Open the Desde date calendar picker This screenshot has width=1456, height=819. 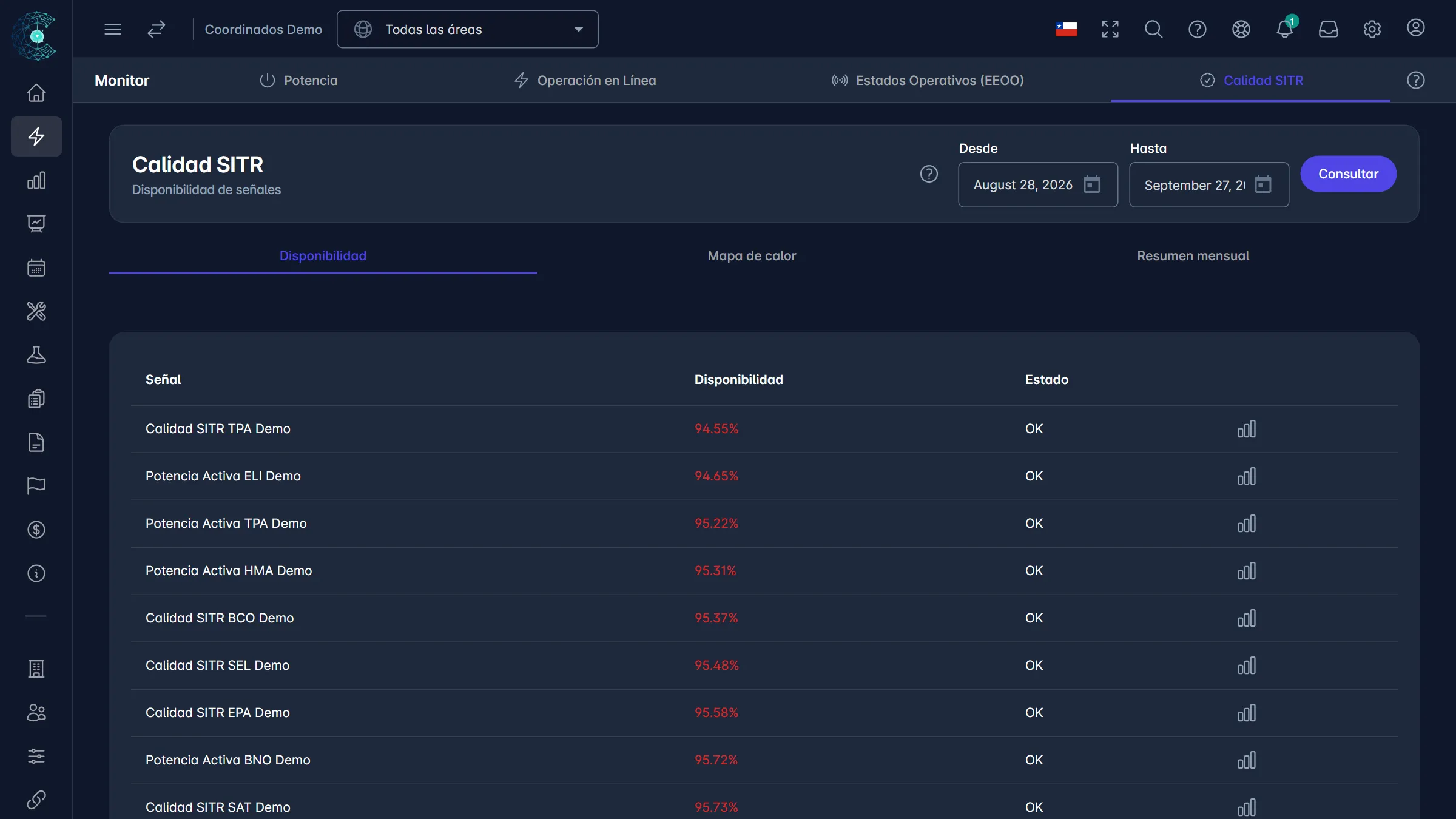1092,184
